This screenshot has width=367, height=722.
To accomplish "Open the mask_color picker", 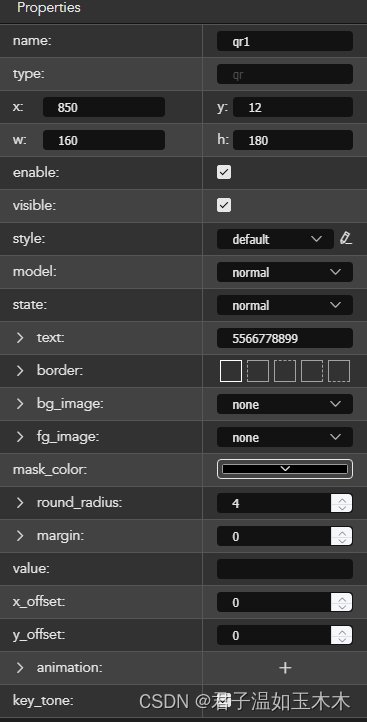I will pos(285,469).
